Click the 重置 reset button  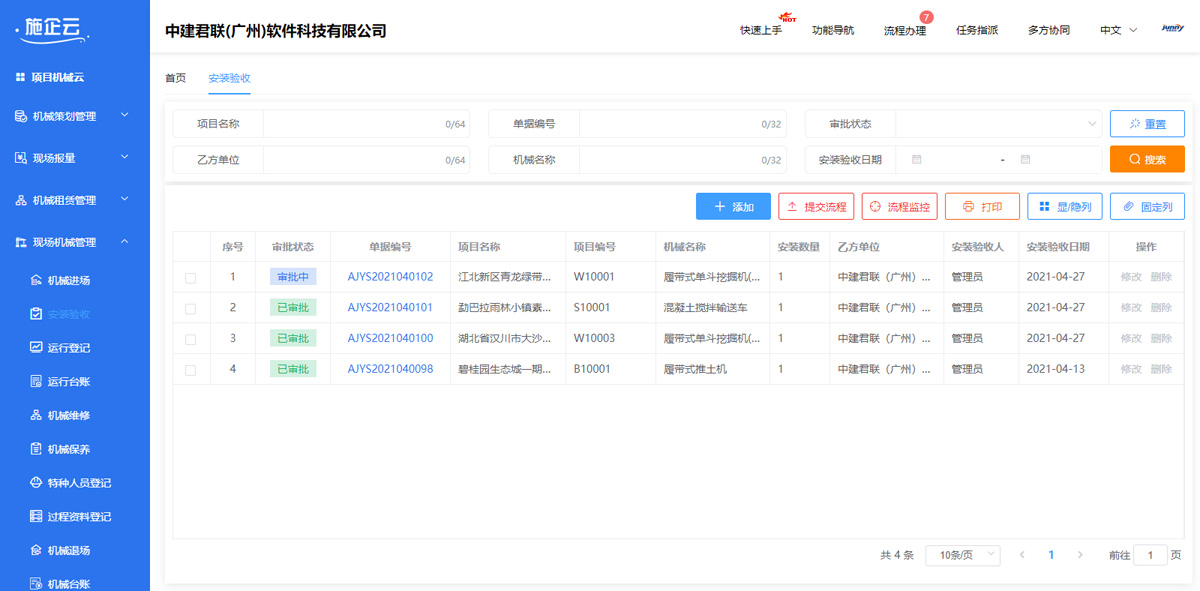(x=1147, y=124)
